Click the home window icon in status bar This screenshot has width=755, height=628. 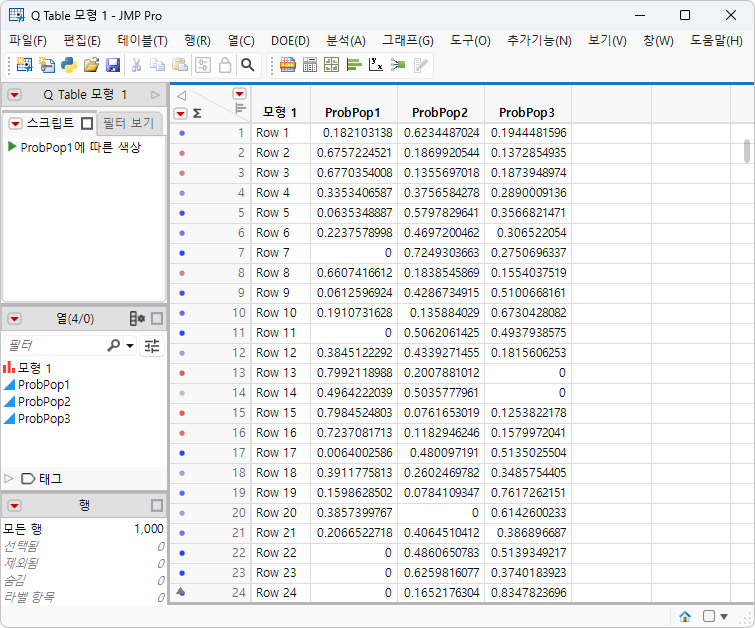coord(685,616)
